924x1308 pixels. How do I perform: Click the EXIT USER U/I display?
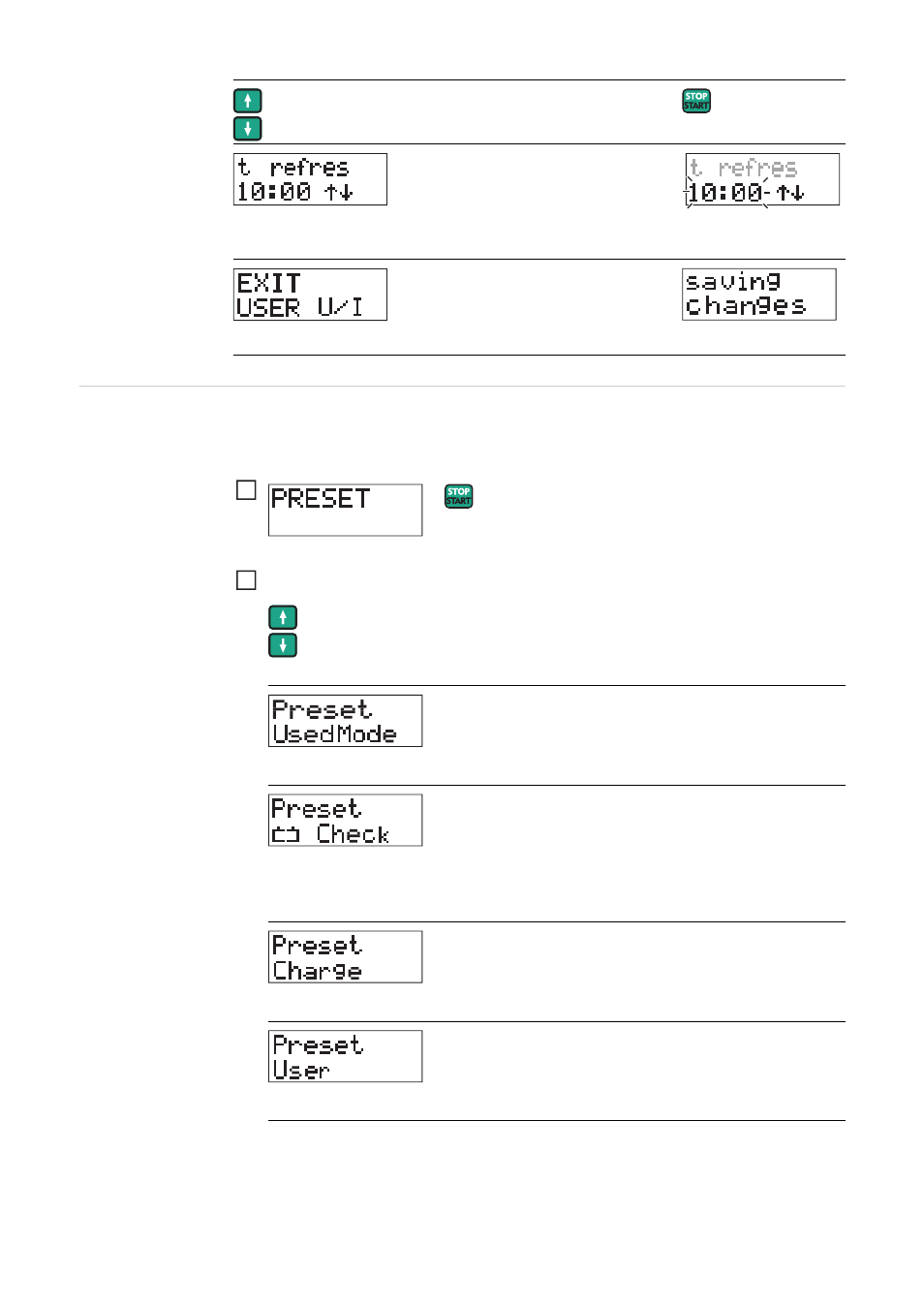point(310,295)
